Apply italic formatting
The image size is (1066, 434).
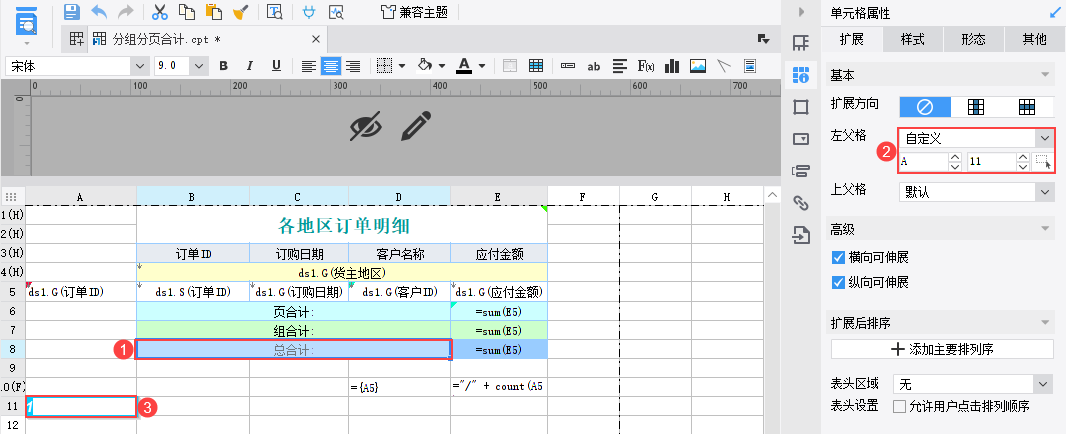click(x=250, y=66)
